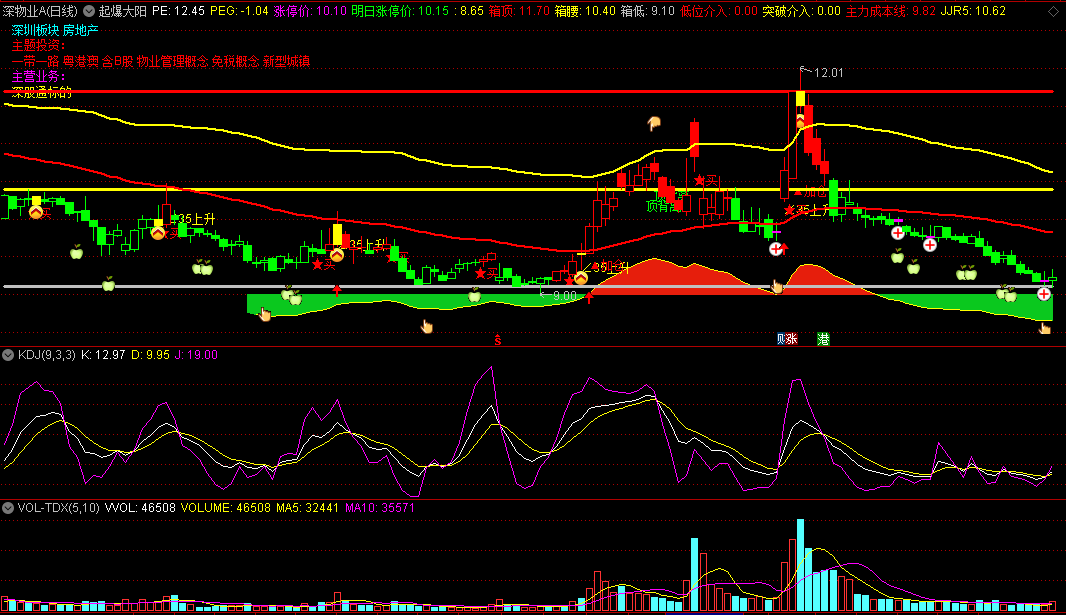1066x615 pixels.
Task: Expand the KDJ(9,3,3) indicator dropdown arrow
Action: coord(8,355)
